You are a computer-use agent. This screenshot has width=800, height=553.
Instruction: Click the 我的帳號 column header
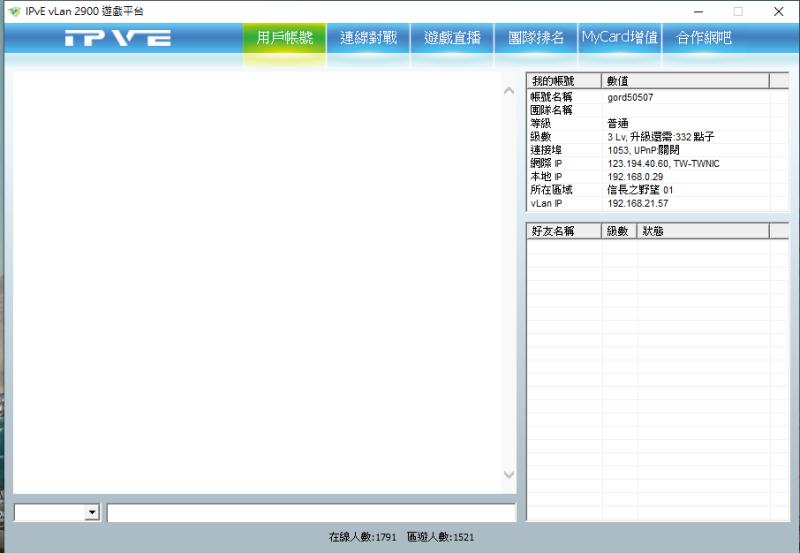click(x=564, y=81)
